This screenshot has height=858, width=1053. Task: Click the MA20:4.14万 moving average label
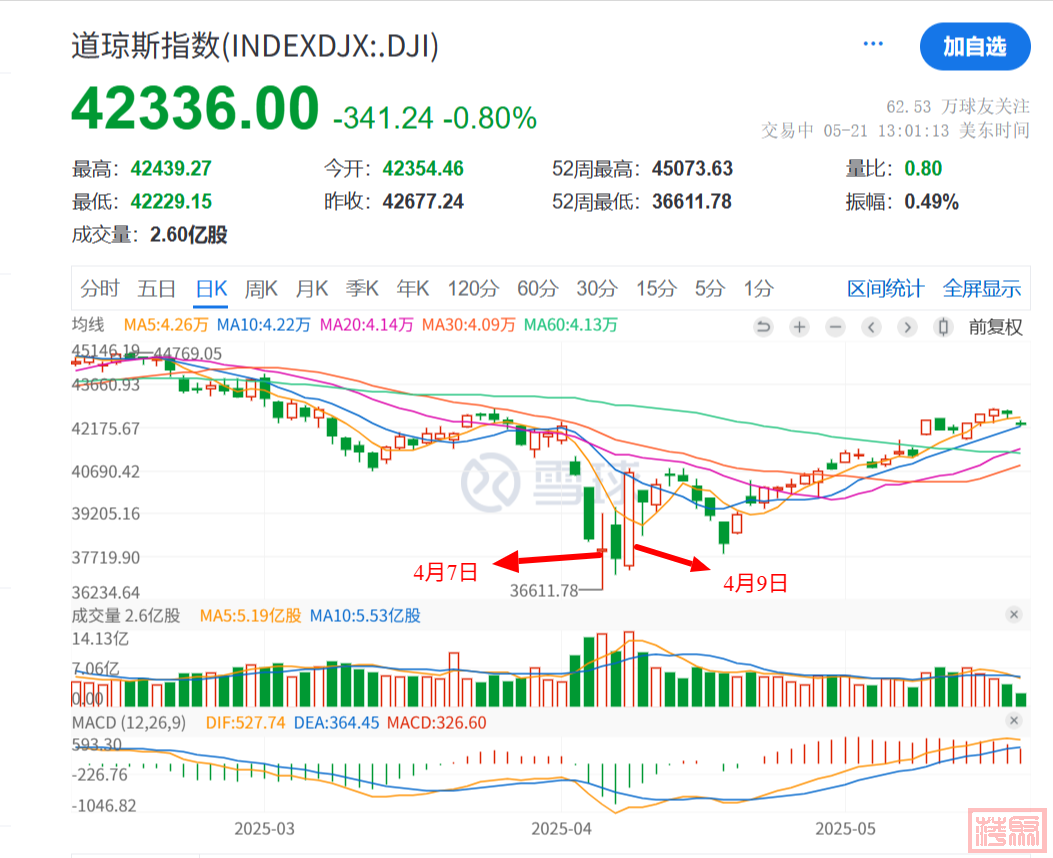point(366,325)
